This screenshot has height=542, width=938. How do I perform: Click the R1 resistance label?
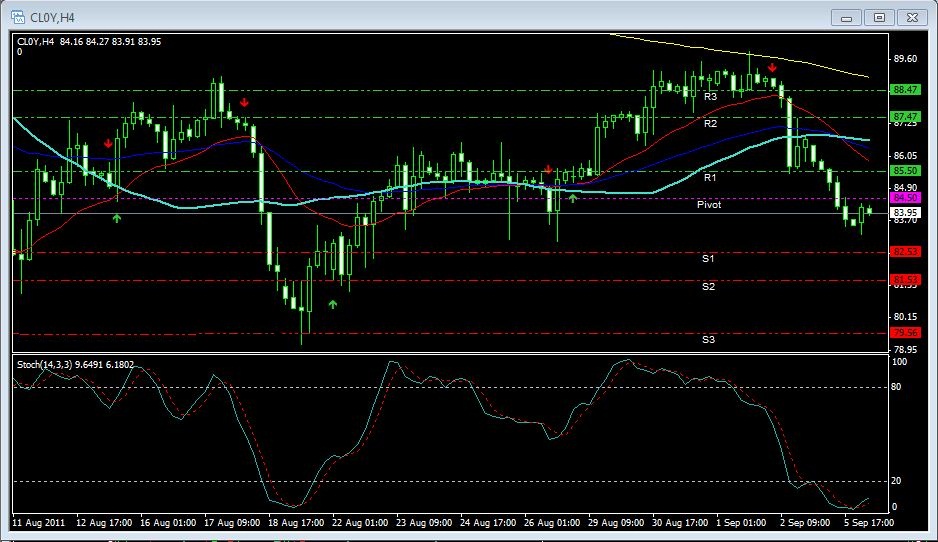710,178
